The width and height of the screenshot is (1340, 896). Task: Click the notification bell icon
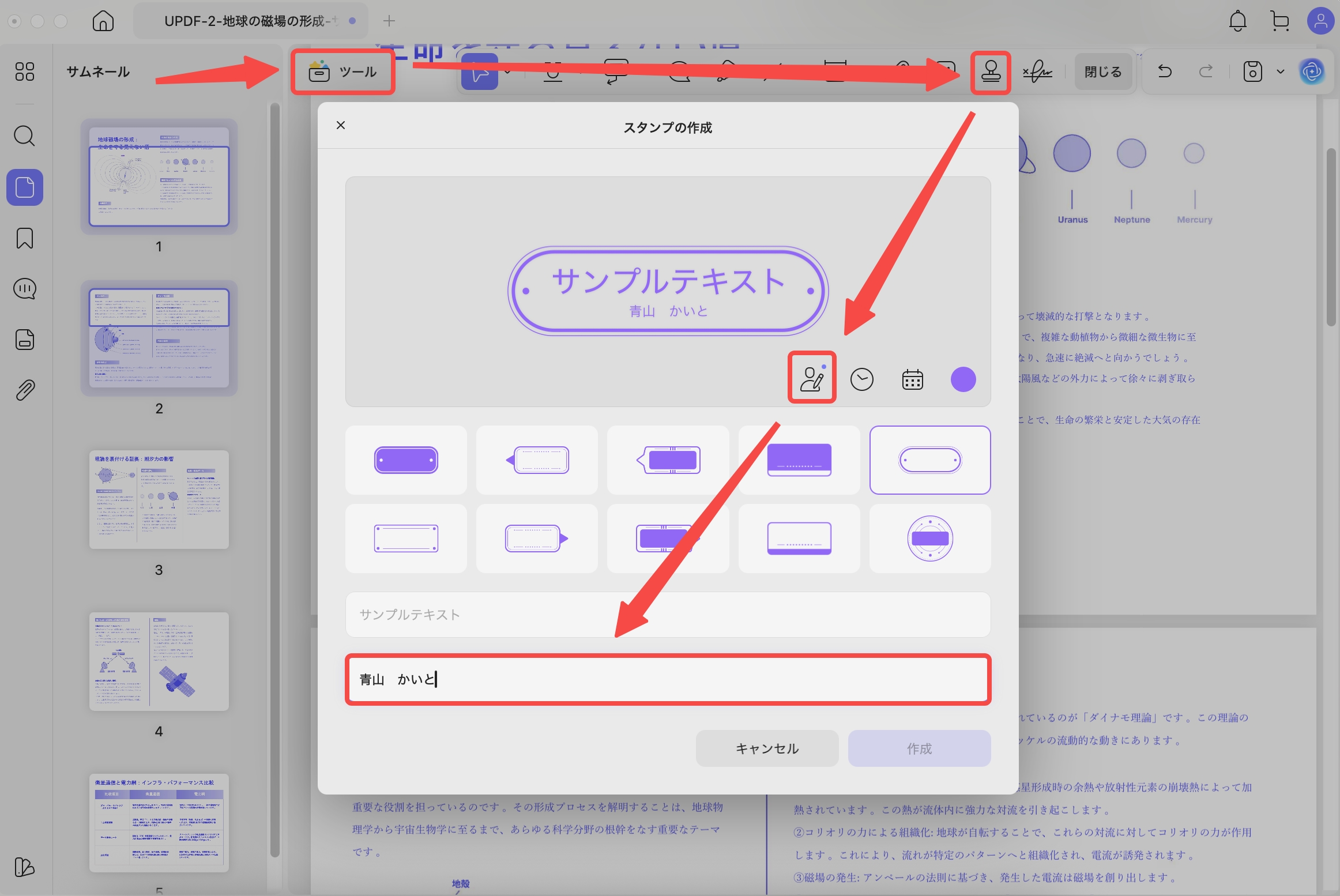pos(1237,21)
